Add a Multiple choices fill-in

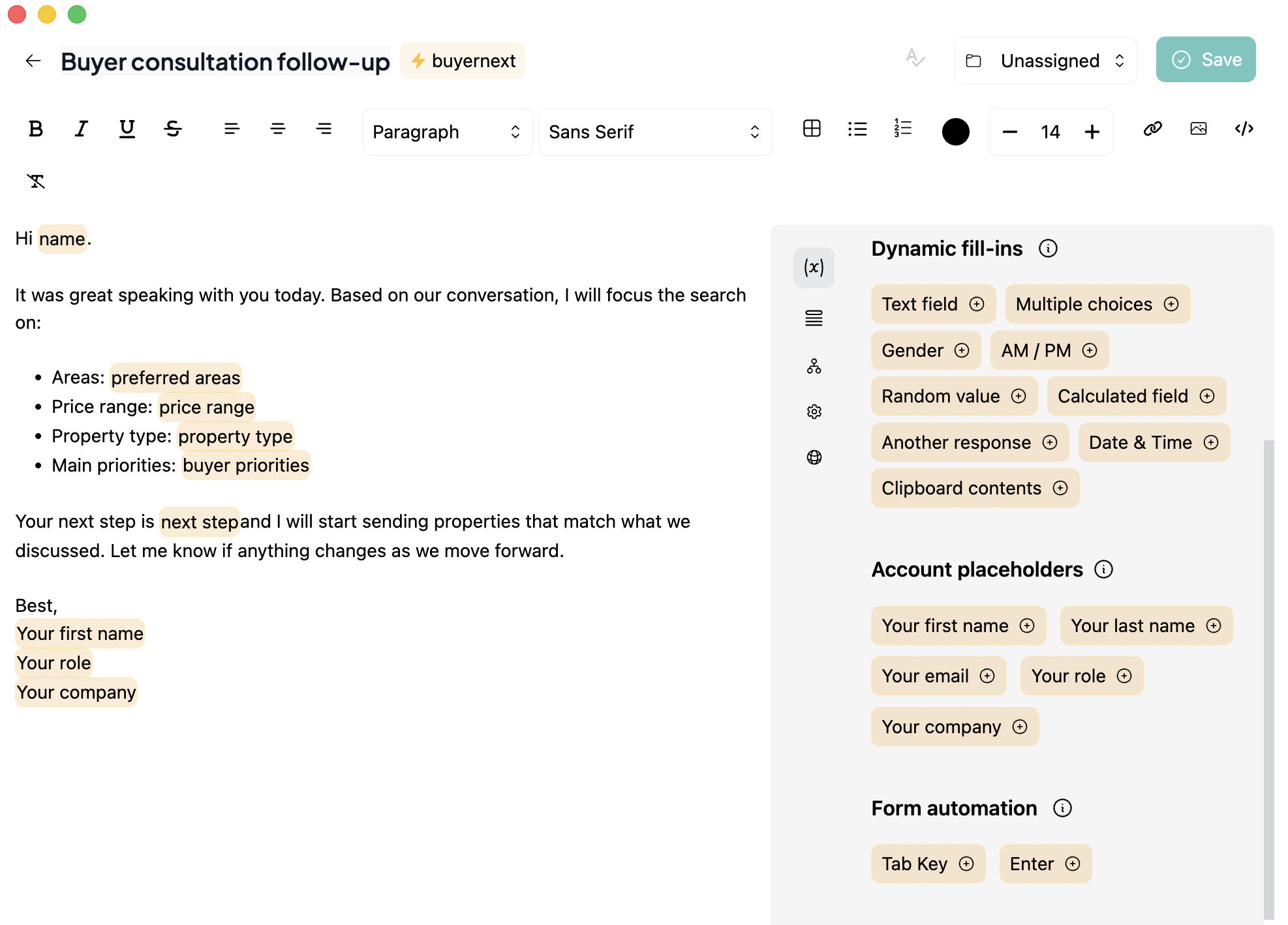[x=1097, y=304]
